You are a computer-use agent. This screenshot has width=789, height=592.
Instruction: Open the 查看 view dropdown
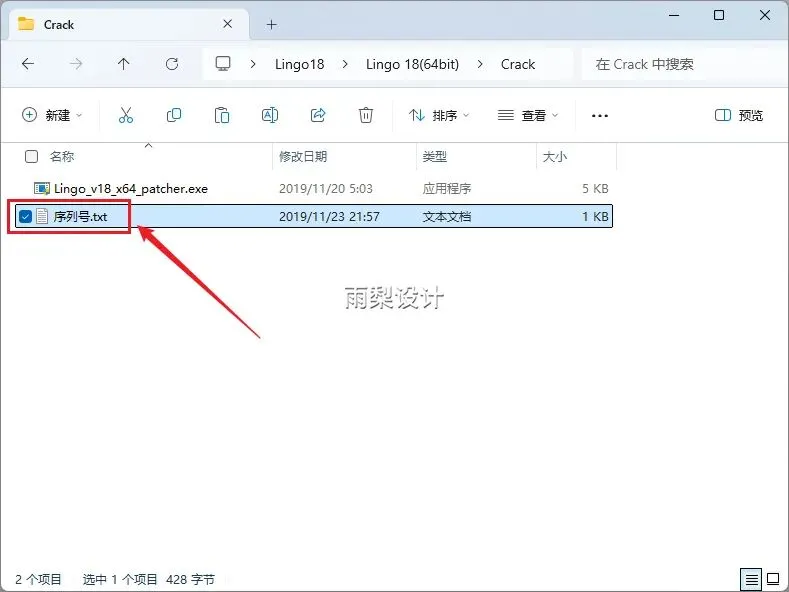(528, 115)
